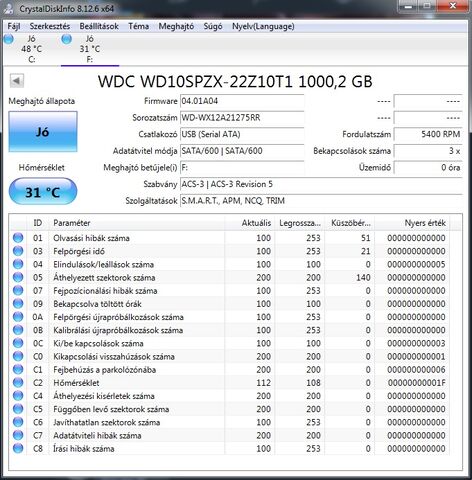Click status icon for Írási hibák száma
The height and width of the screenshot is (480, 472).
click(18, 448)
